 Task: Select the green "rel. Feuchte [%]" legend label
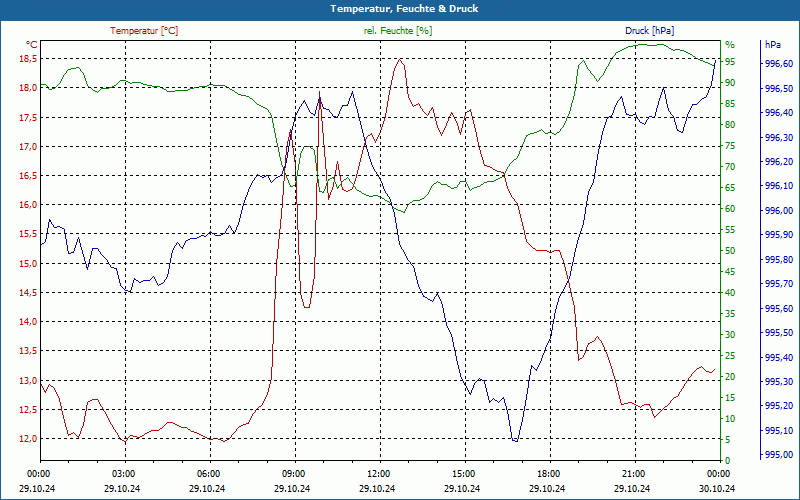pos(397,31)
